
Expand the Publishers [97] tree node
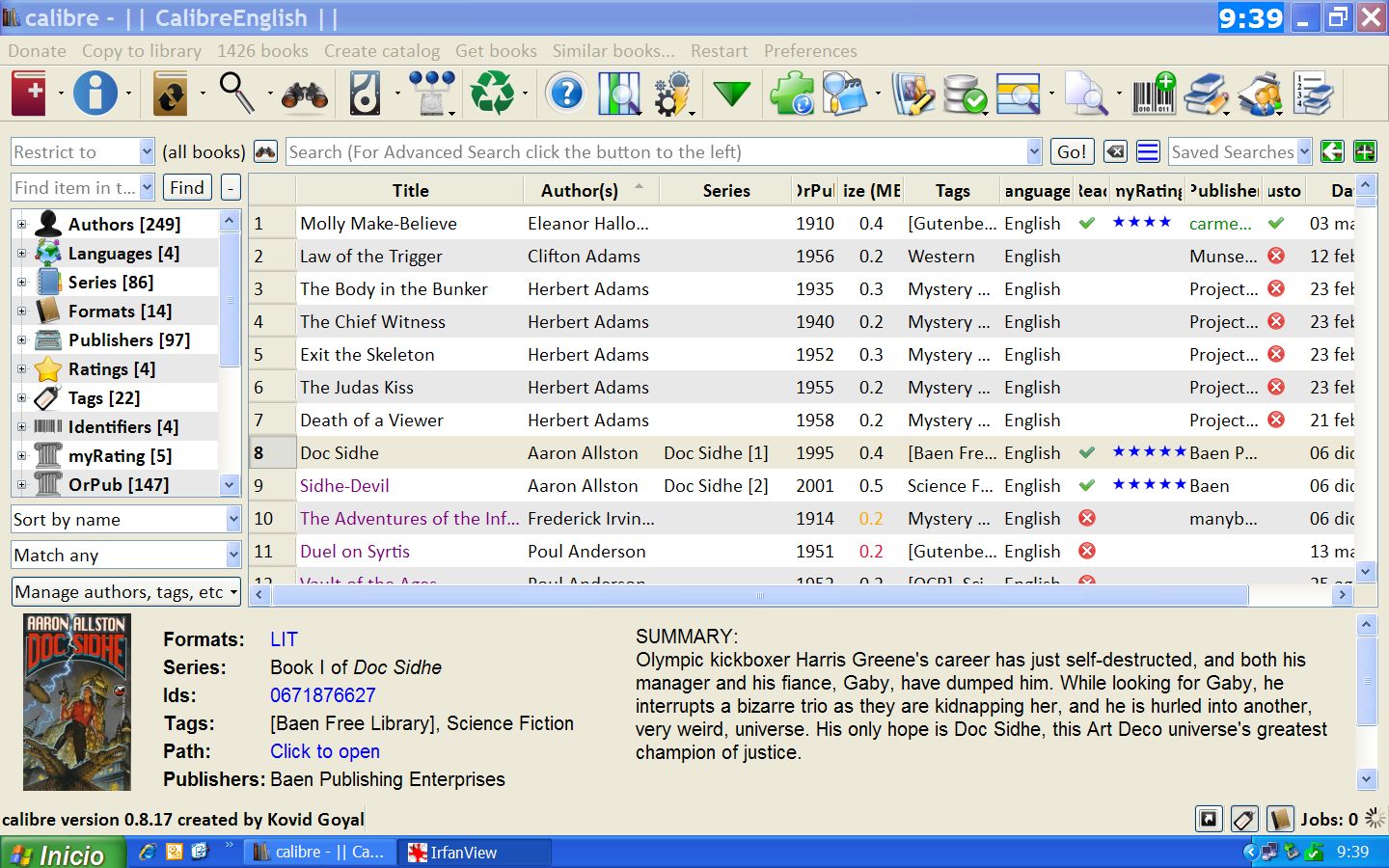click(21, 339)
